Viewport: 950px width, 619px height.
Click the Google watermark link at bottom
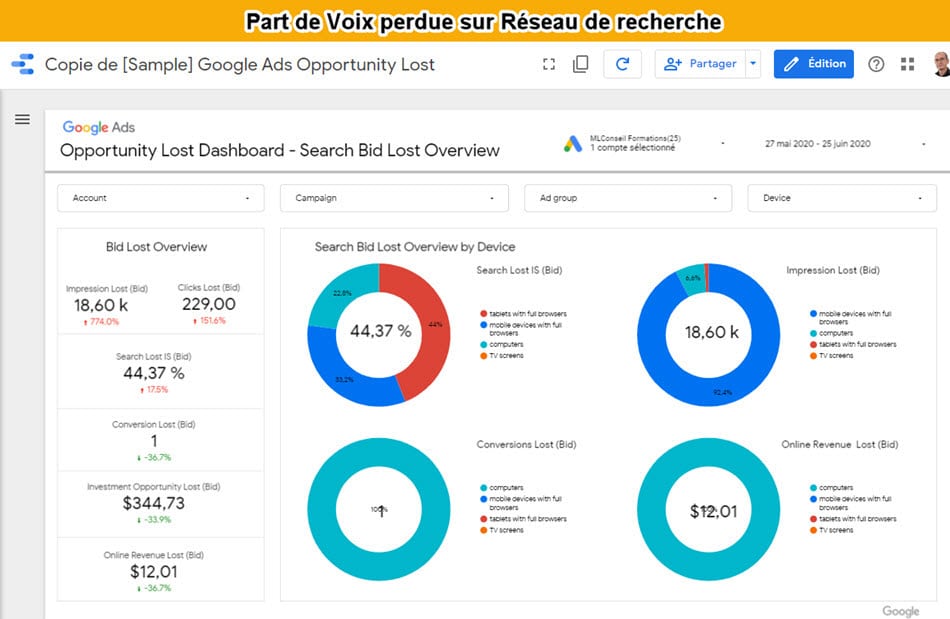pyautogui.click(x=900, y=611)
